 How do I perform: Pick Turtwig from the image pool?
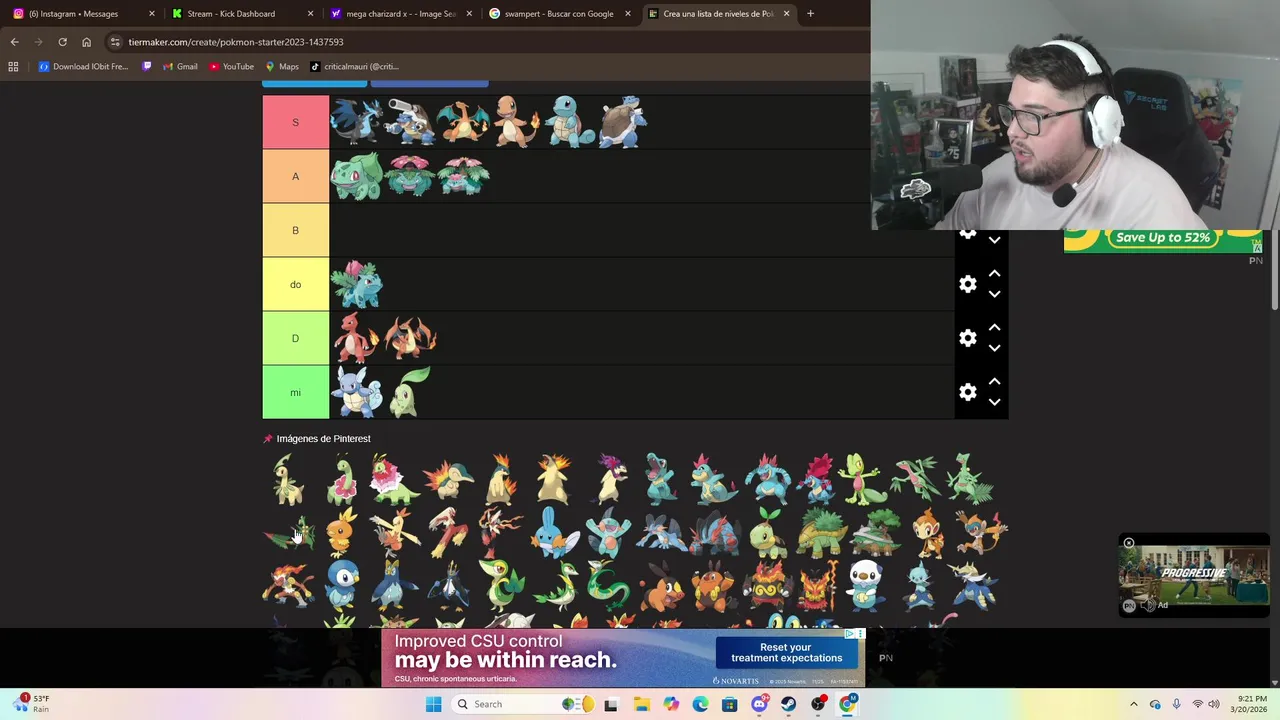[769, 532]
